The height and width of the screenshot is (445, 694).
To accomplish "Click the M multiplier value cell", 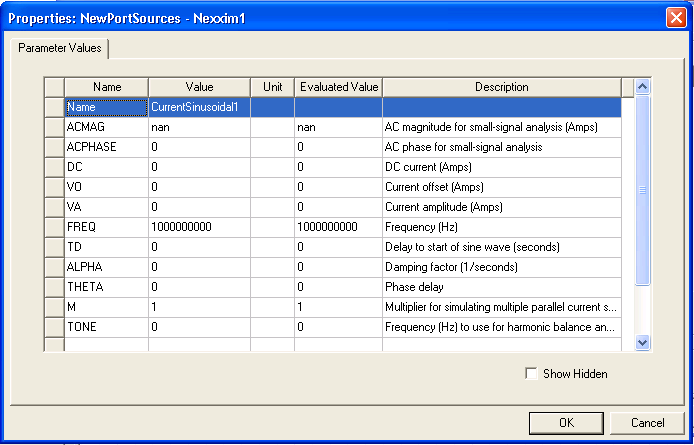I will click(198, 307).
